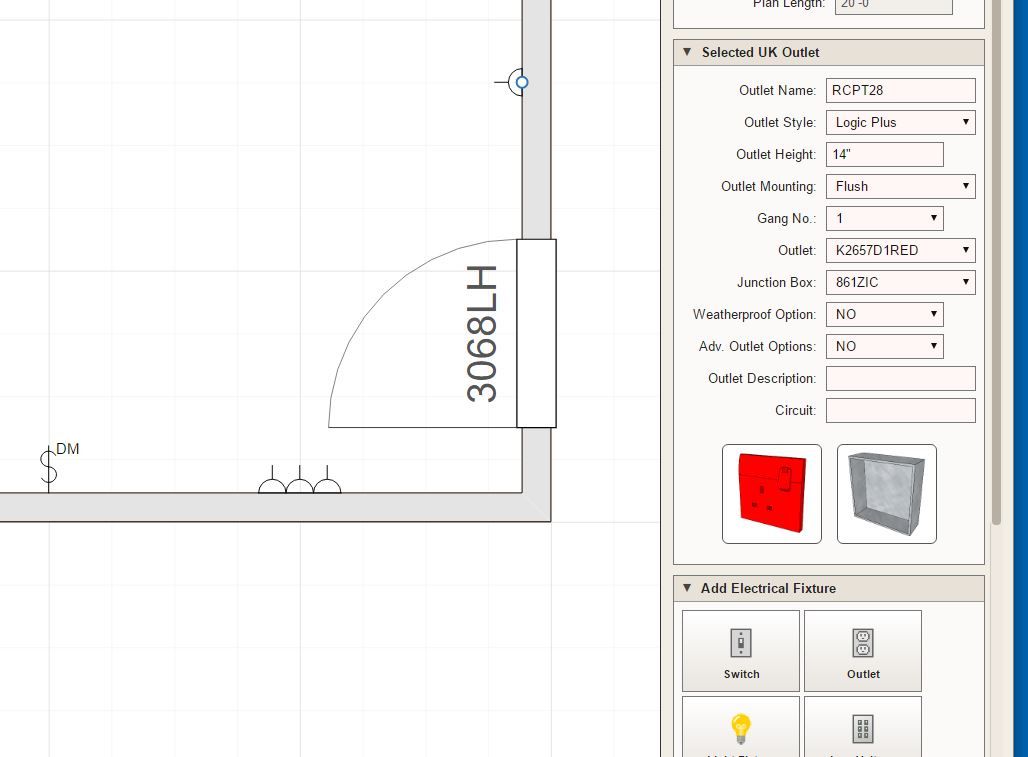Open the Junction Box dropdown

pos(901,282)
